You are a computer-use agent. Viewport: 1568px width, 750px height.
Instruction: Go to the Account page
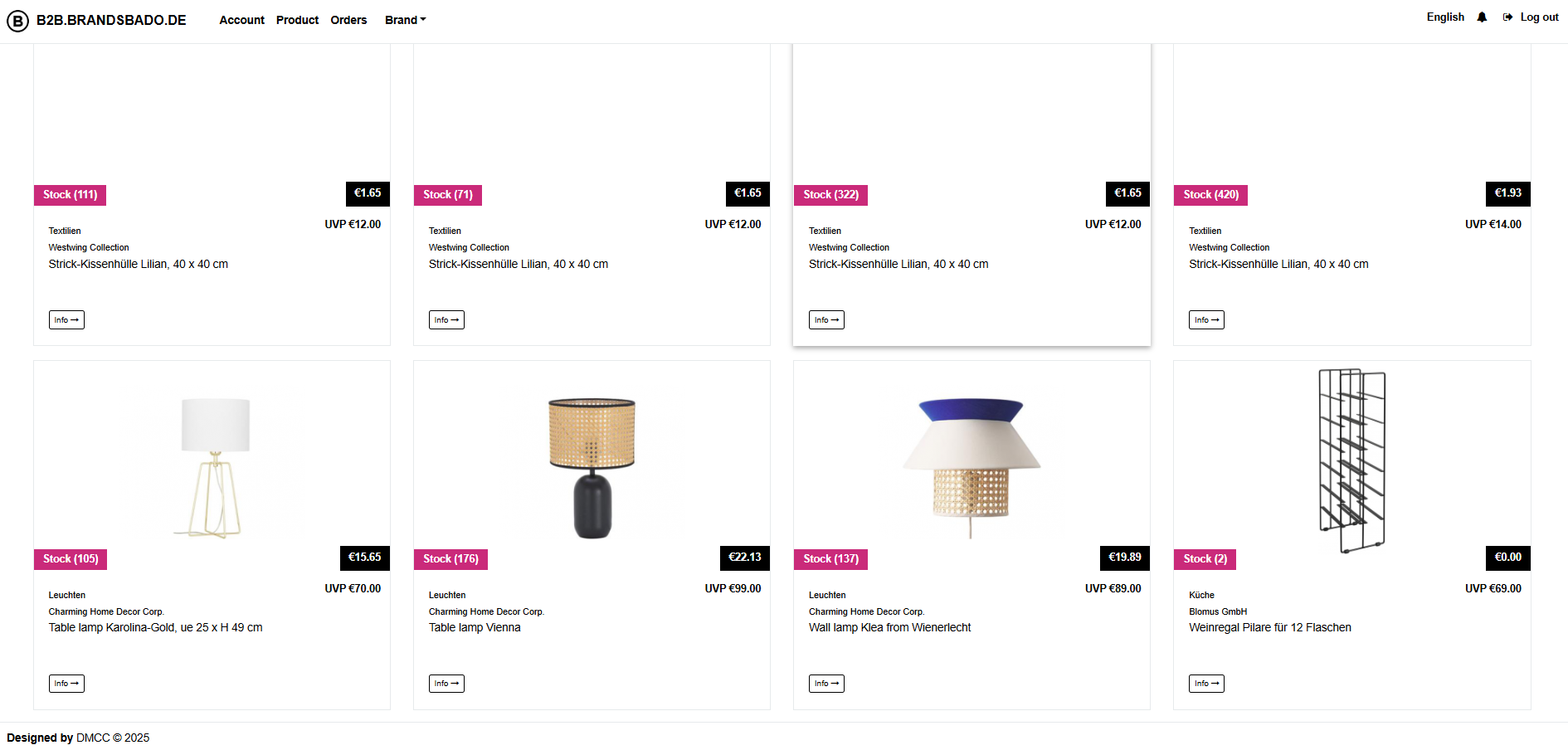tap(241, 19)
